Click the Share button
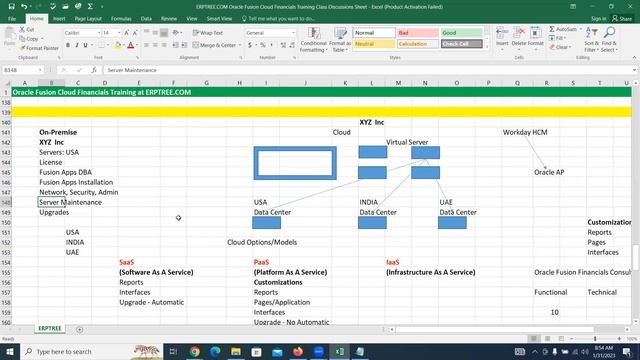Image resolution: width=640 pixels, height=360 pixels. click(622, 18)
